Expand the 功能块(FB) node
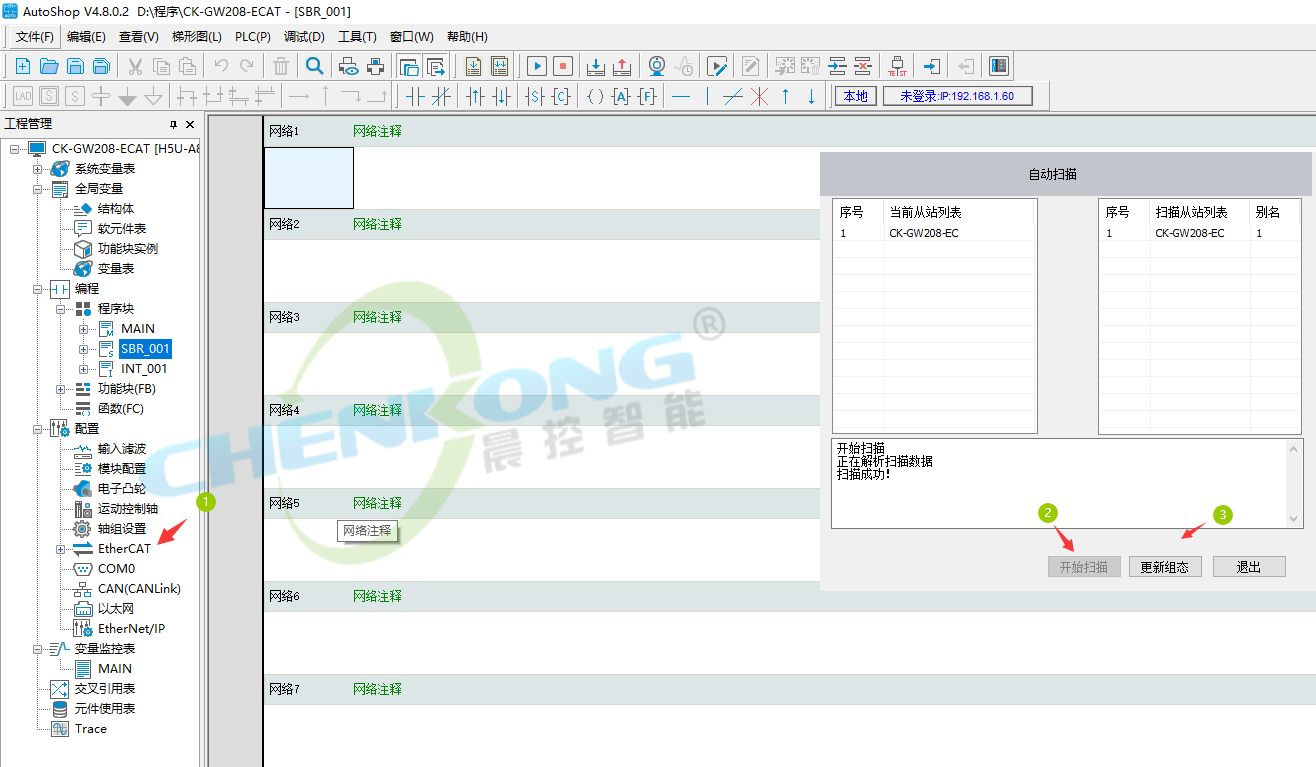Viewport: 1316px width, 767px height. point(61,389)
